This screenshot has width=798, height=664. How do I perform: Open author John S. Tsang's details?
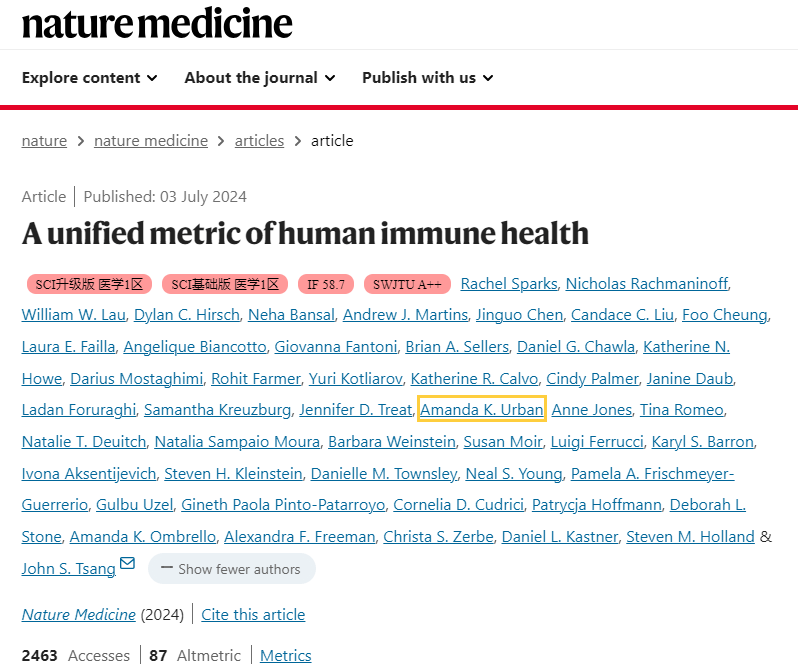point(68,569)
